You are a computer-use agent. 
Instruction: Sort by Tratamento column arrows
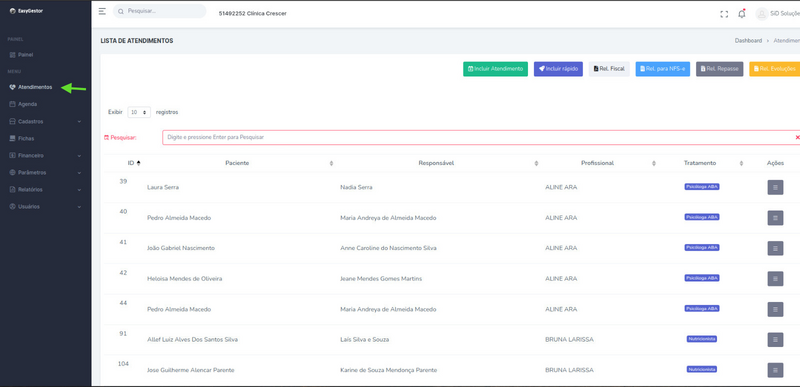pyautogui.click(x=741, y=163)
